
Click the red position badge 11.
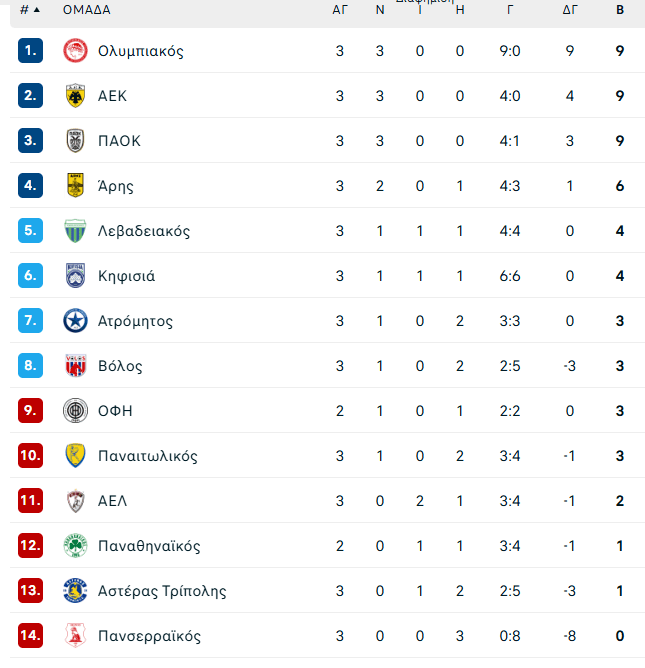(30, 500)
